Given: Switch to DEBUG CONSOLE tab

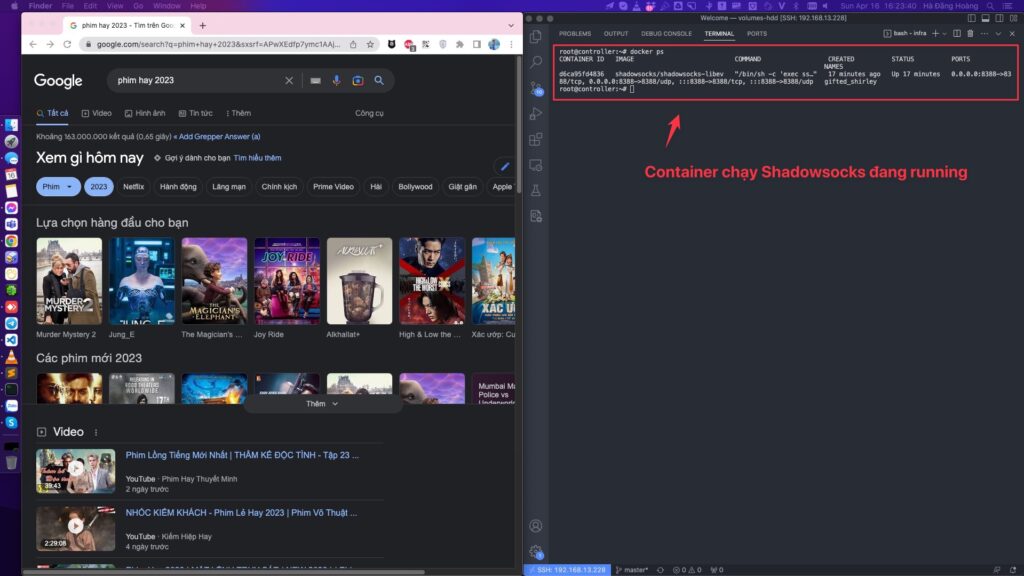Looking at the screenshot, I should click(x=666, y=33).
